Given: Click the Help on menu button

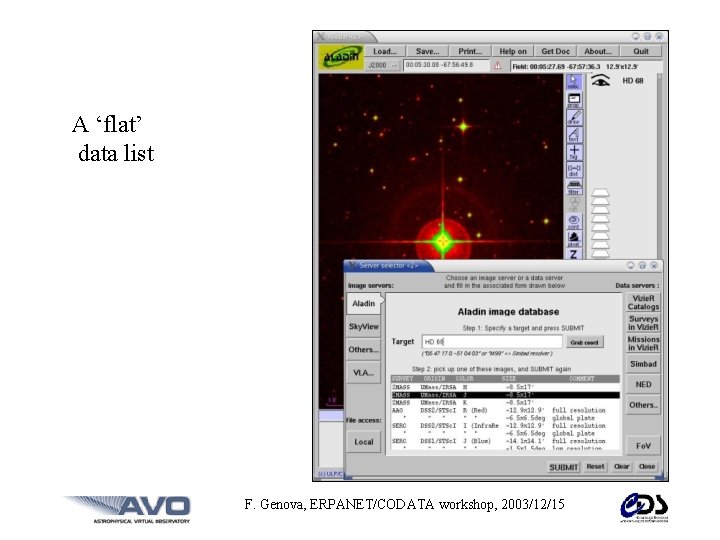Looking at the screenshot, I should point(513,51).
